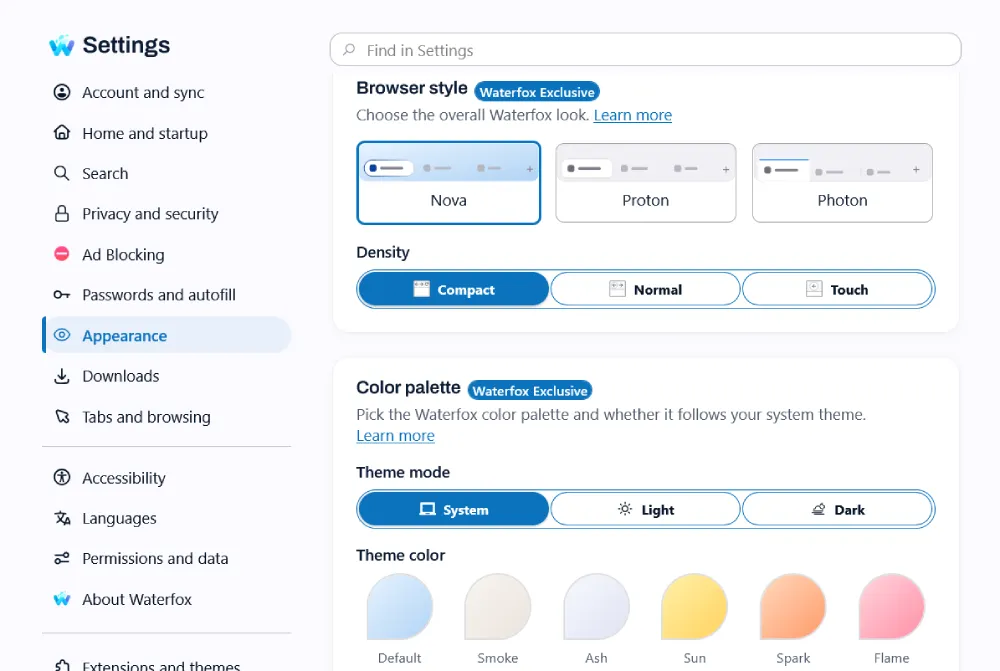Pick the Sun theme color
The height and width of the screenshot is (671, 1000).
[x=695, y=607]
